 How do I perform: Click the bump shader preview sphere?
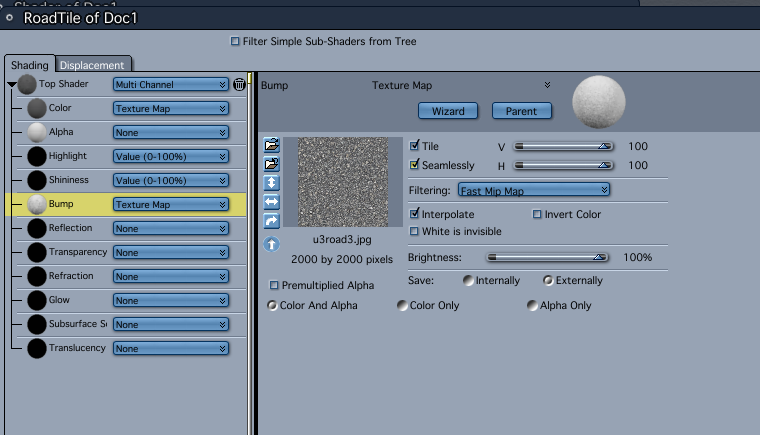pos(599,102)
